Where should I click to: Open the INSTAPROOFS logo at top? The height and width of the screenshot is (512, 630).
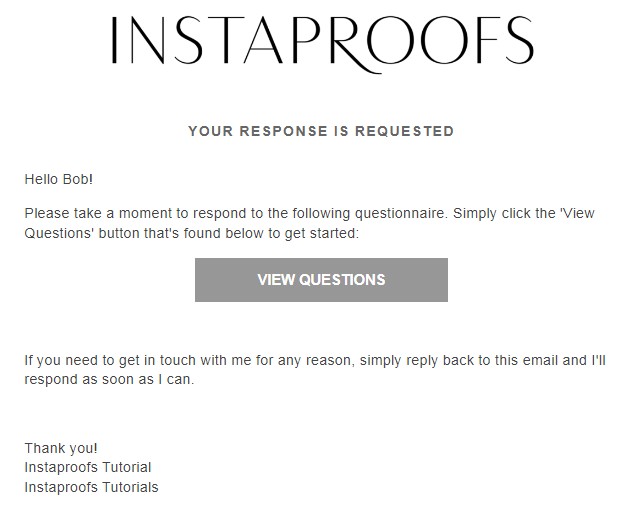click(x=322, y=44)
